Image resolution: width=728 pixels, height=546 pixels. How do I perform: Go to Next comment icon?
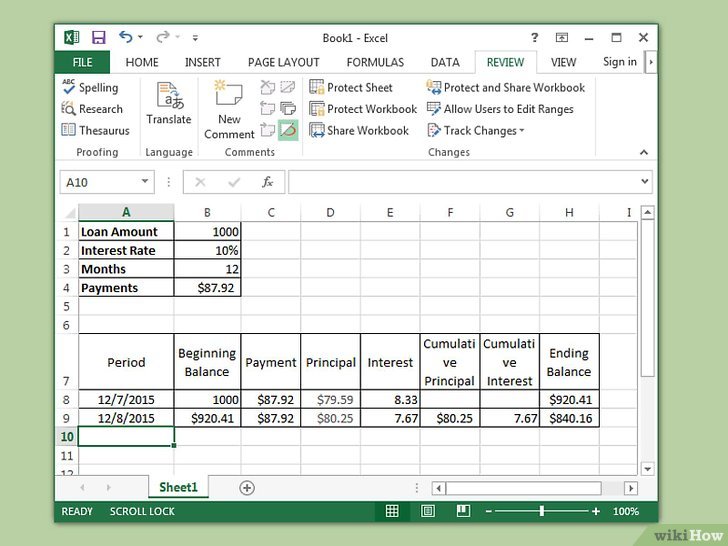267,130
